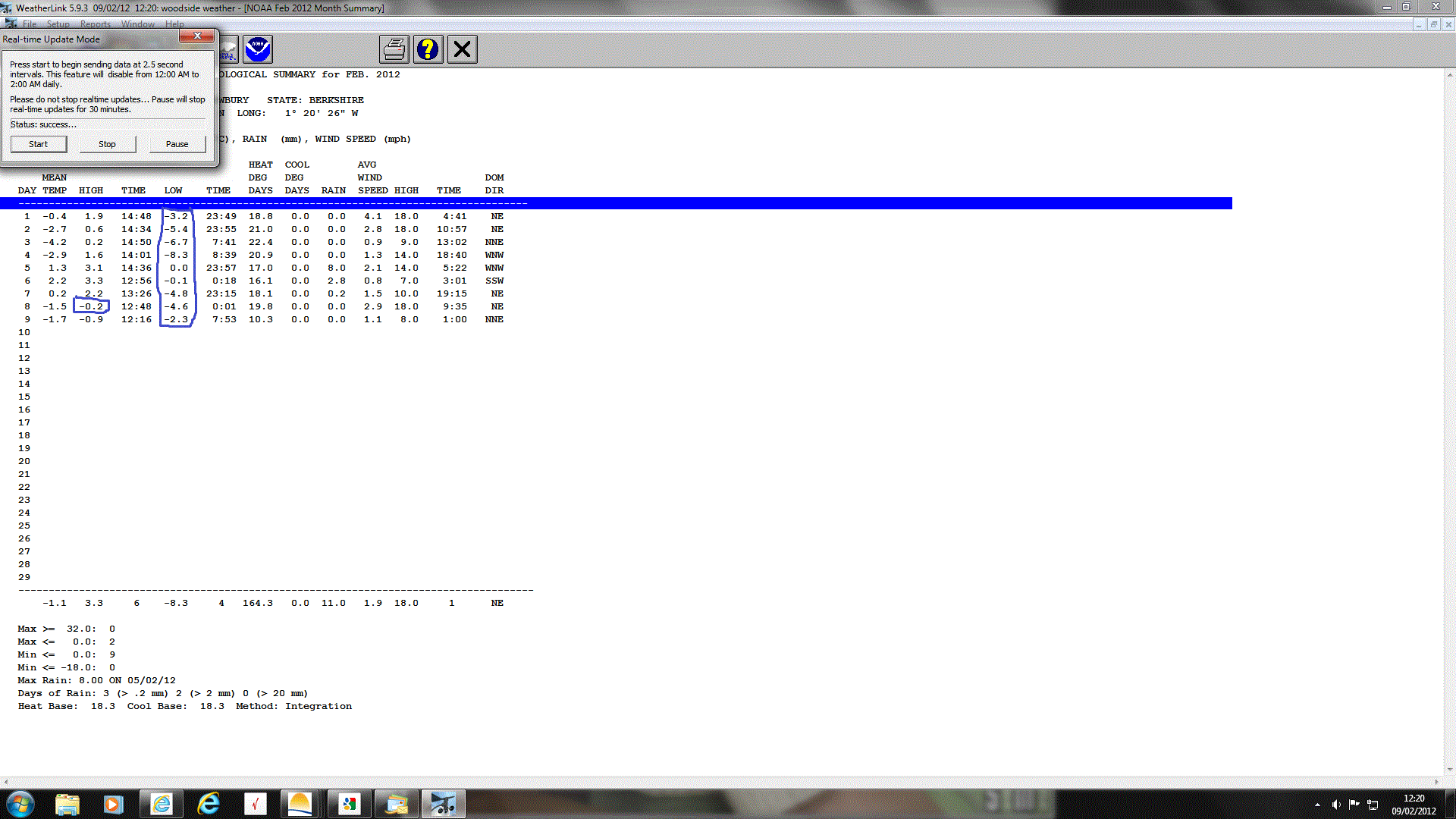Open WeatherLink from the taskbar weather station icon
1456x819 pixels.
point(443,804)
